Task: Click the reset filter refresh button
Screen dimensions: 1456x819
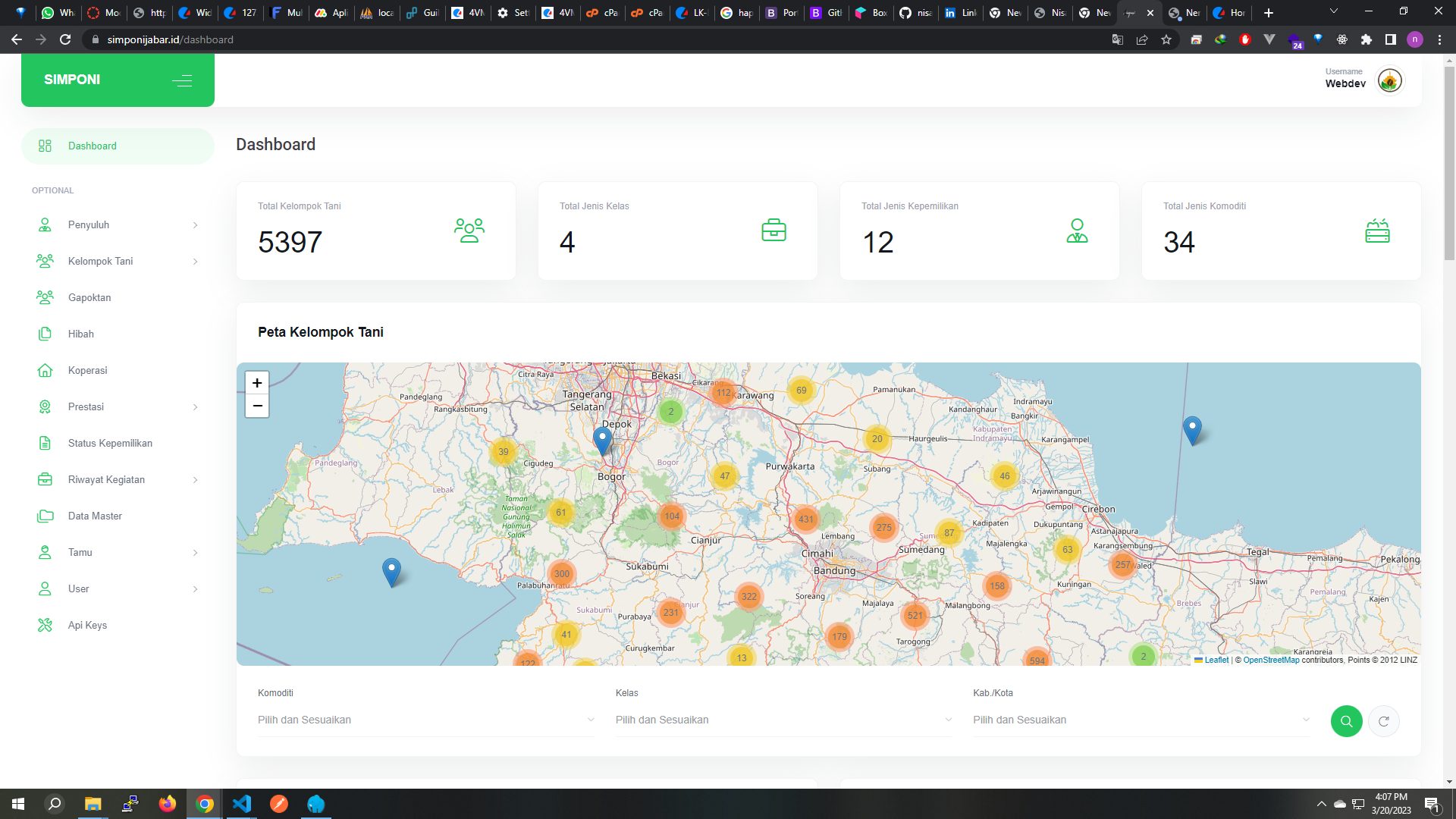Action: pos(1384,721)
